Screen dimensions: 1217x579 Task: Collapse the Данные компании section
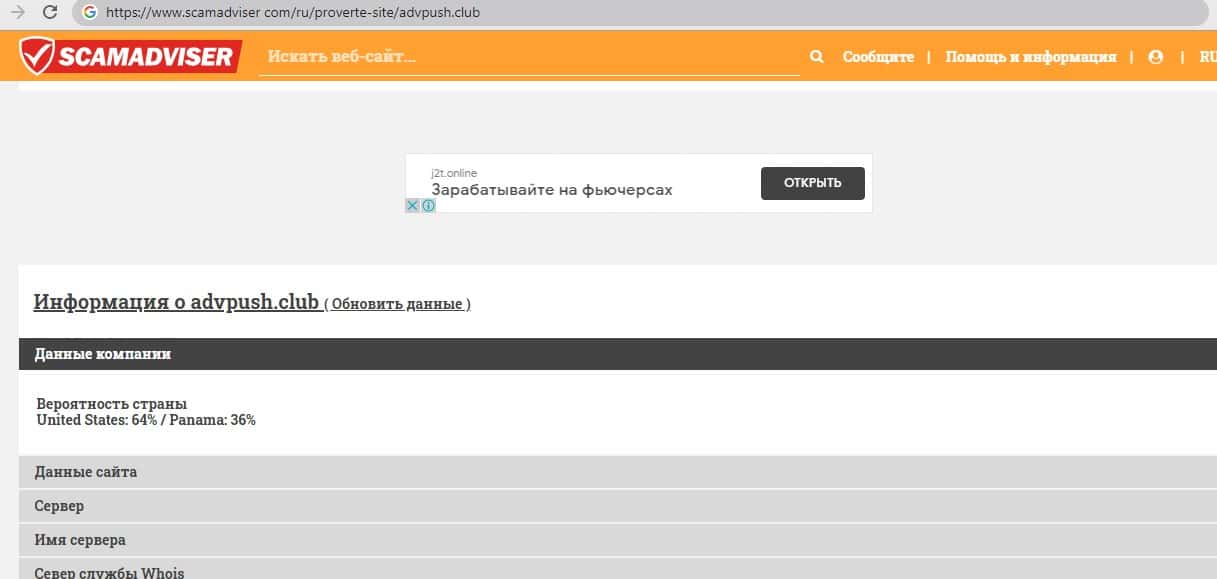617,354
